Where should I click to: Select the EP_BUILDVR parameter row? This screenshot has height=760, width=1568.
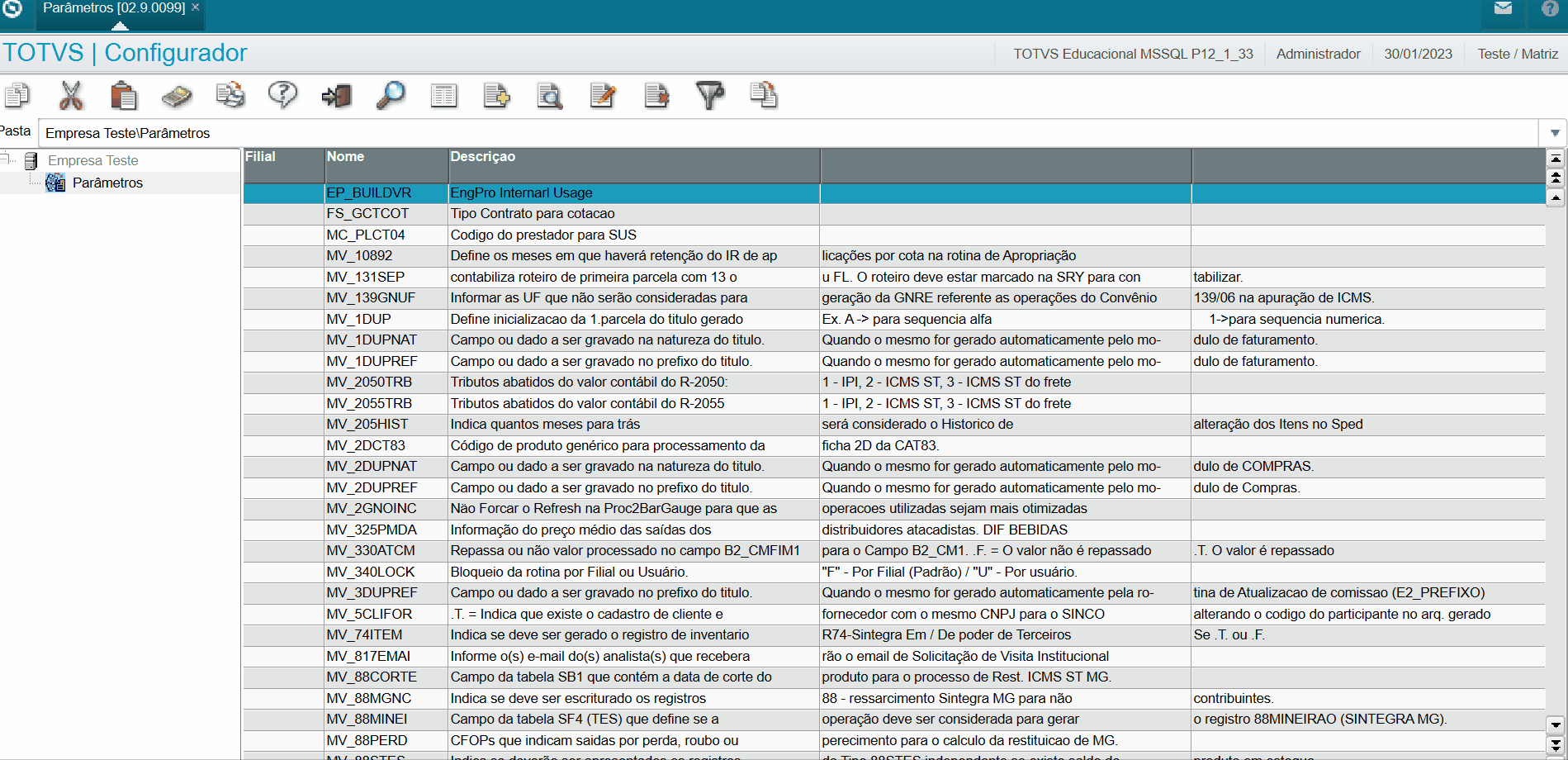coord(894,192)
